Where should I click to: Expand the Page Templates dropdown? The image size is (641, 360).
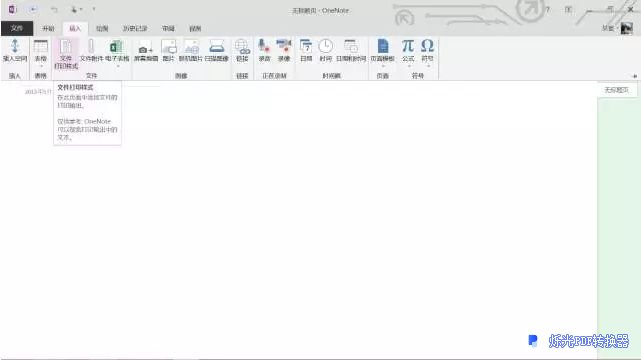[383, 66]
